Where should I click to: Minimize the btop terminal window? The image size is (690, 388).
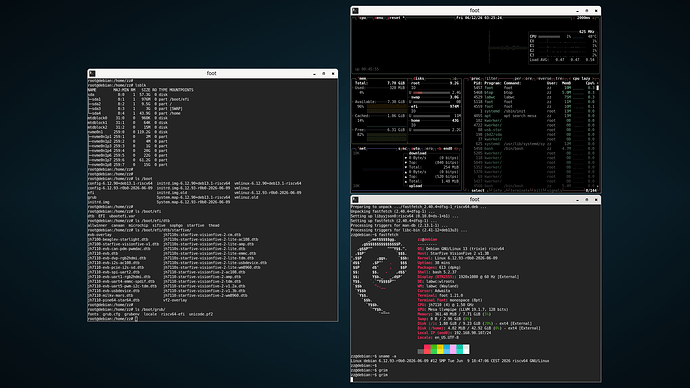[x=577, y=11]
